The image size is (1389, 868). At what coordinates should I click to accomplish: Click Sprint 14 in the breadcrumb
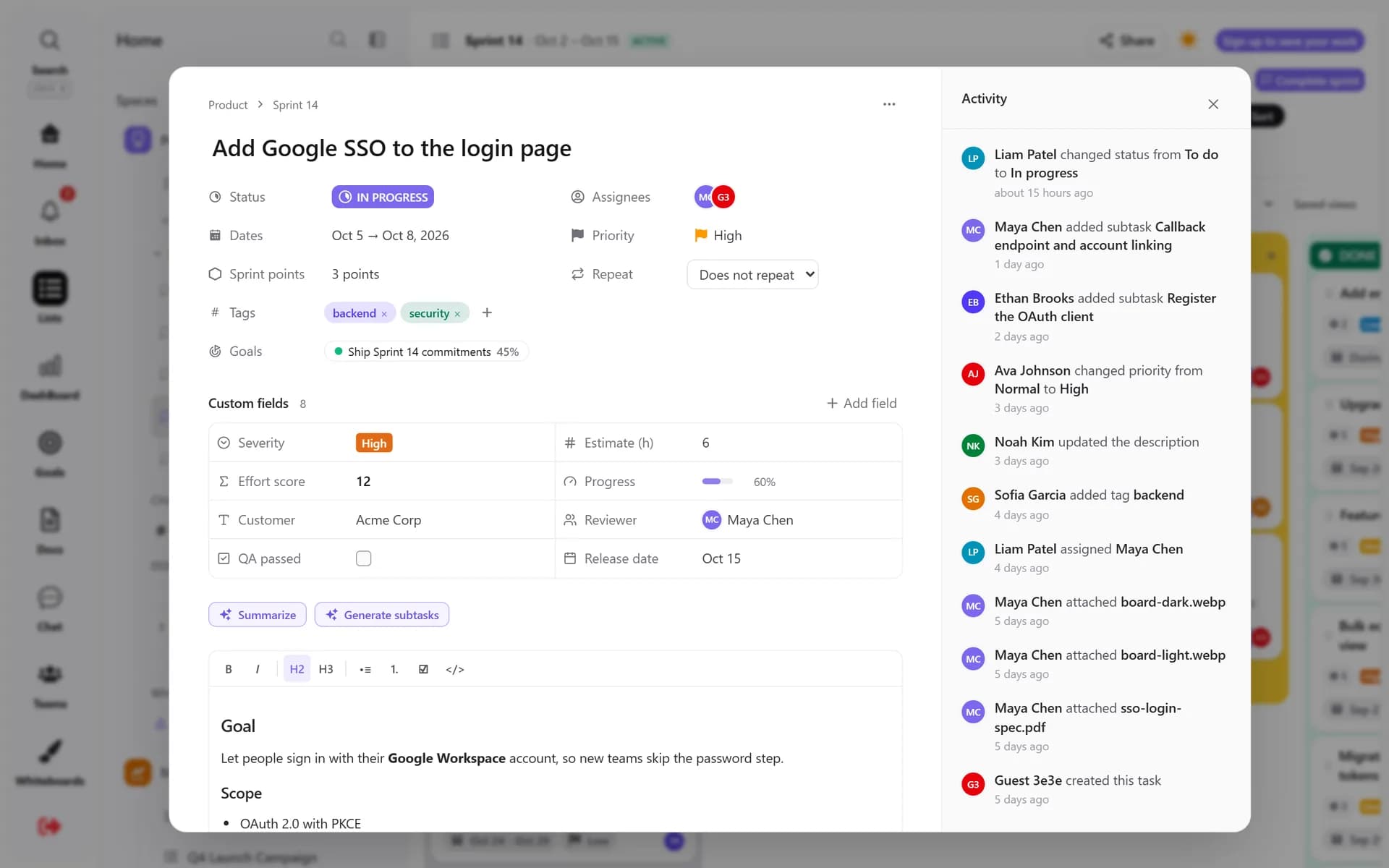[295, 105]
